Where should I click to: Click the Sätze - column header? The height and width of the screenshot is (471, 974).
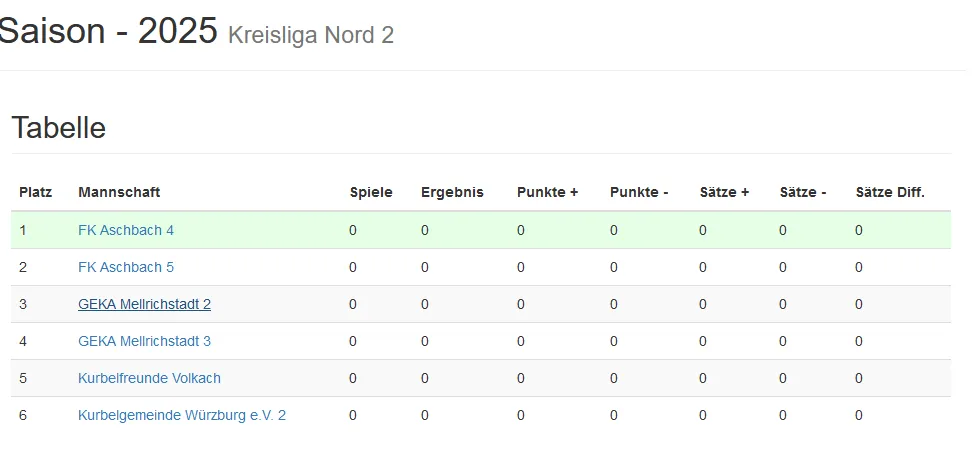[803, 192]
